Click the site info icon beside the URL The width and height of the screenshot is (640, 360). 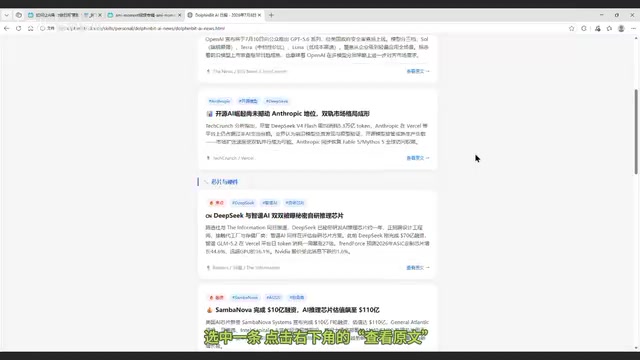click(42, 29)
